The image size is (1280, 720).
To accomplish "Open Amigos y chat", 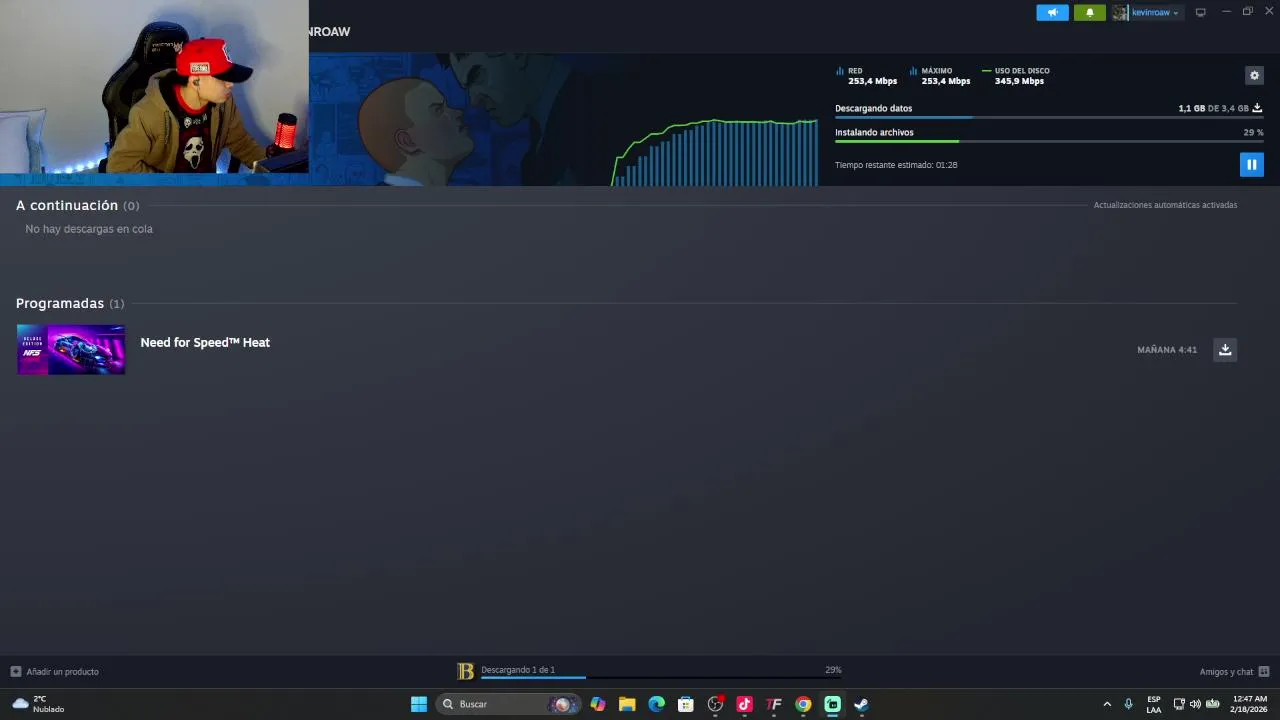I will [x=1226, y=672].
